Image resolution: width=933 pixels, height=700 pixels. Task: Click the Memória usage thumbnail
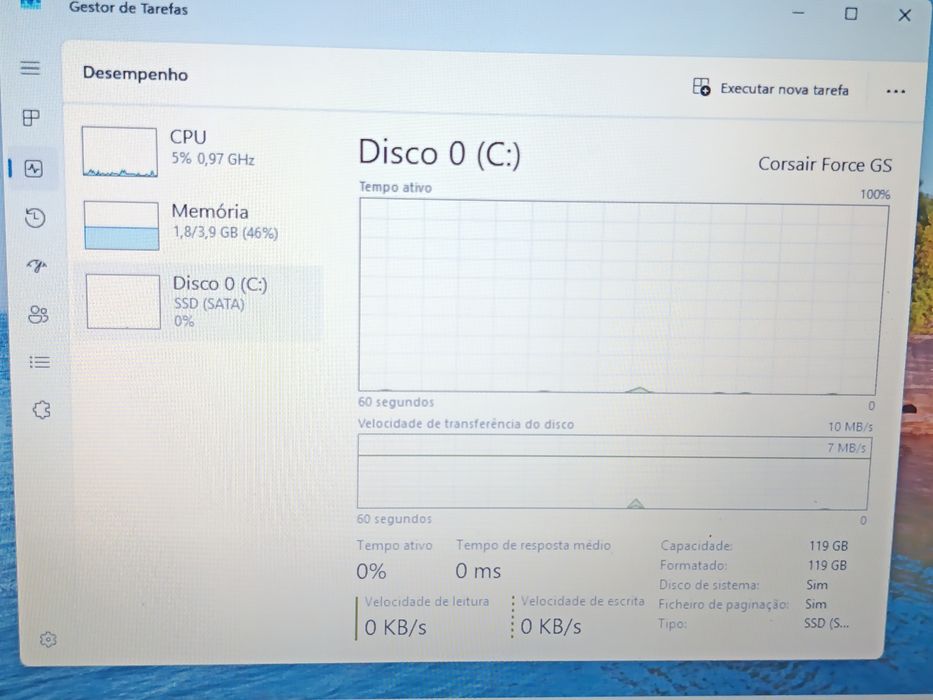click(x=121, y=226)
